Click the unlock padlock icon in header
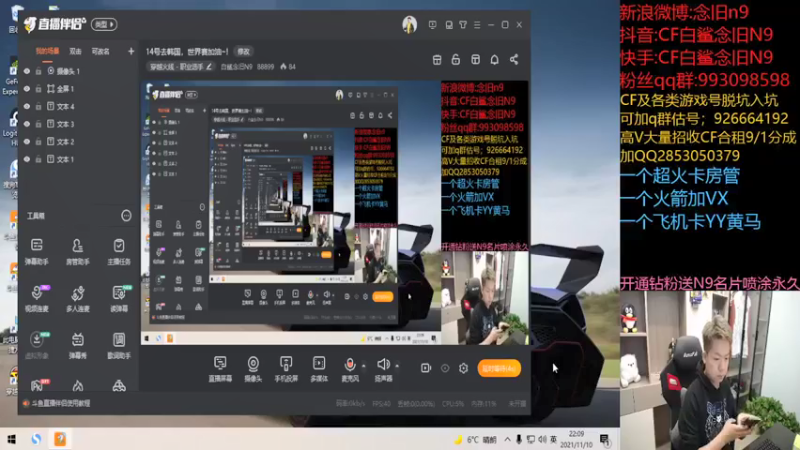The image size is (800, 450). click(x=456, y=60)
